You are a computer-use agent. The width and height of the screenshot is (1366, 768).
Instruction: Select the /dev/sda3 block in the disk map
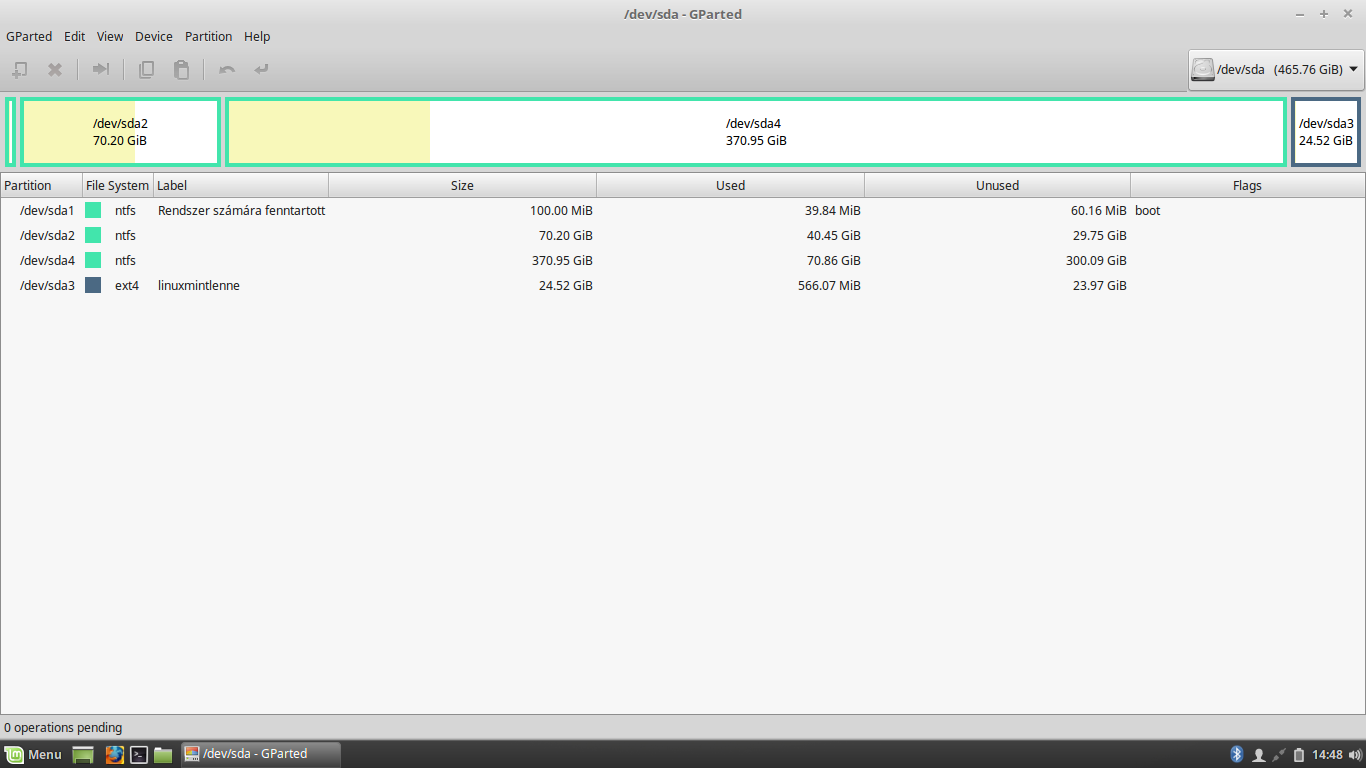click(x=1326, y=132)
